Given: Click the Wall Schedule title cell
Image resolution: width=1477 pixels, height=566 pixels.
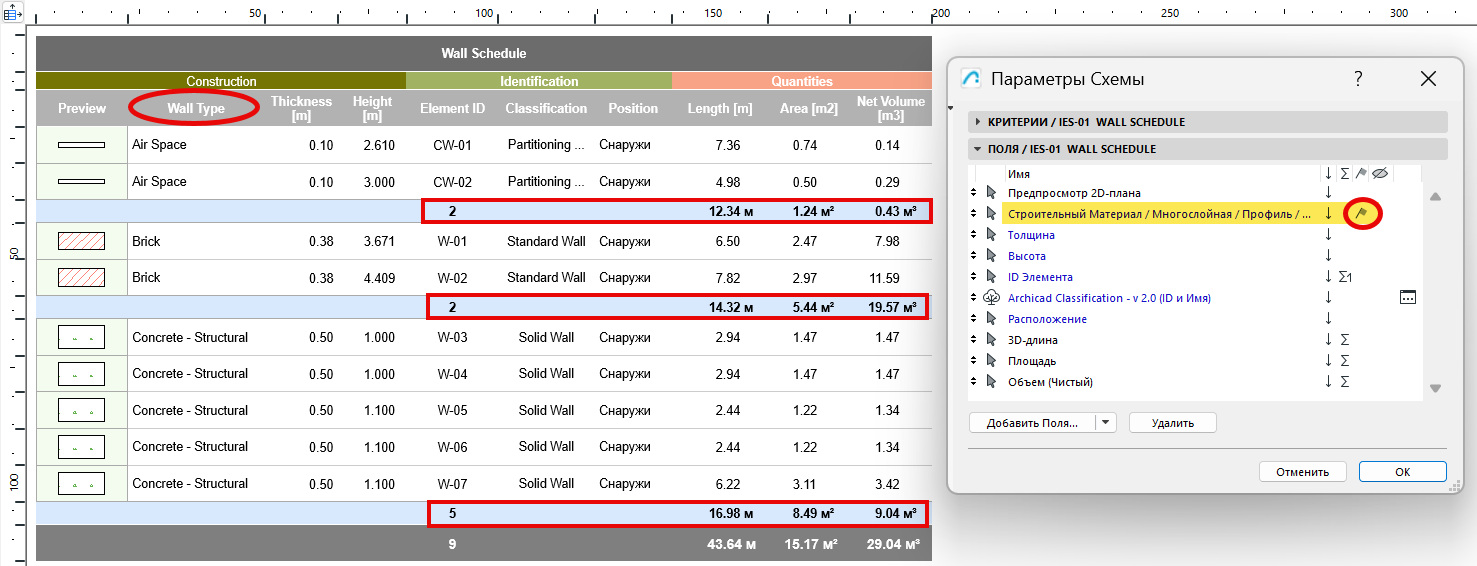Looking at the screenshot, I should (x=484, y=53).
